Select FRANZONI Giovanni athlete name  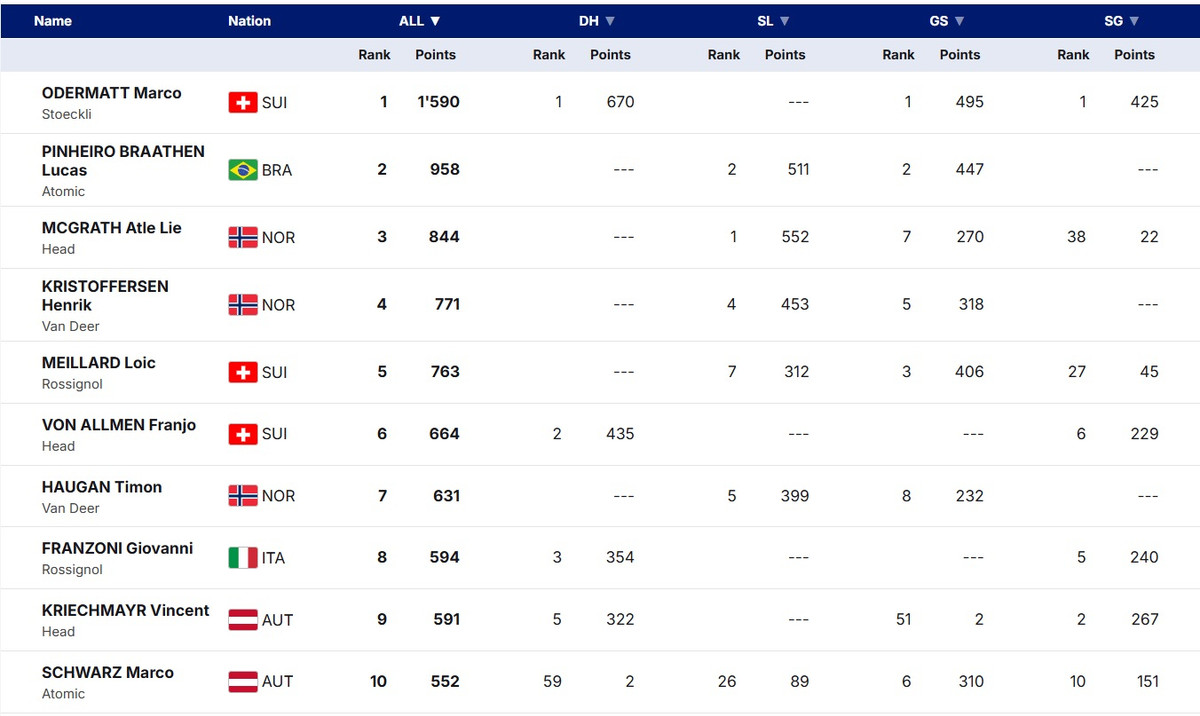click(117, 548)
